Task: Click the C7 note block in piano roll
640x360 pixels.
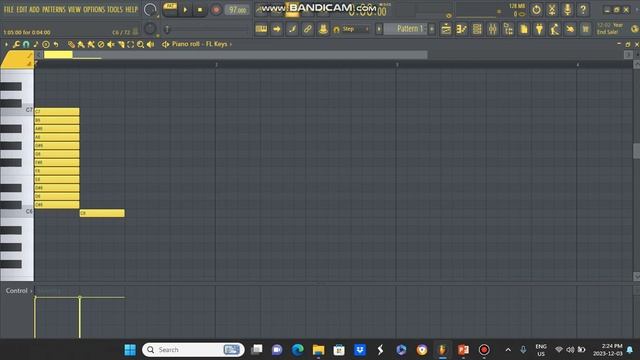Action: click(57, 111)
